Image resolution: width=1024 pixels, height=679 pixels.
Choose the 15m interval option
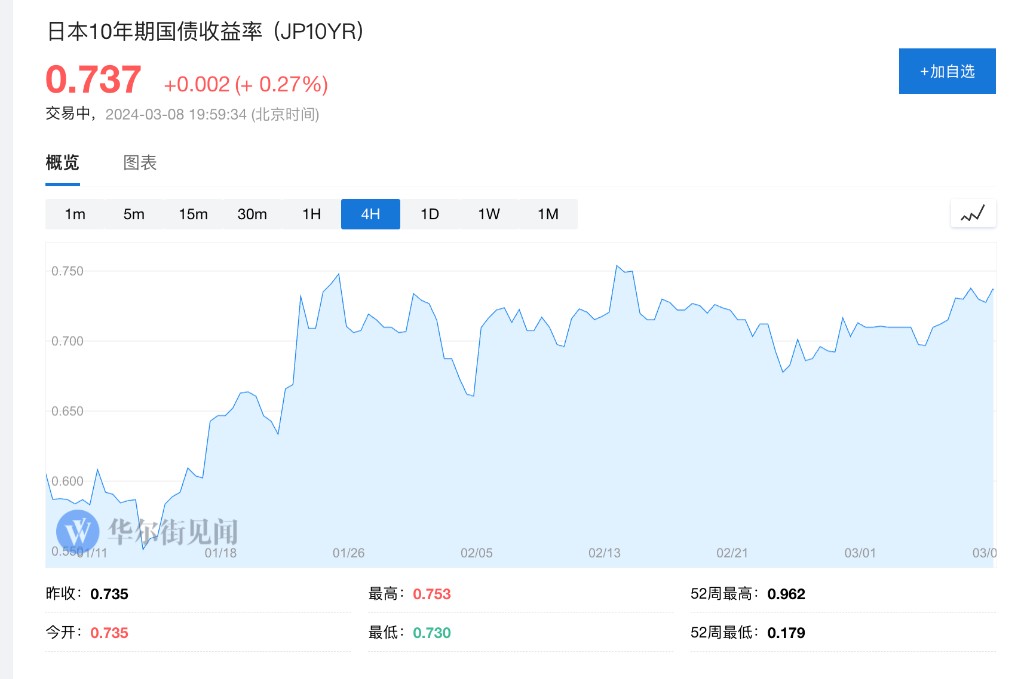click(193, 214)
